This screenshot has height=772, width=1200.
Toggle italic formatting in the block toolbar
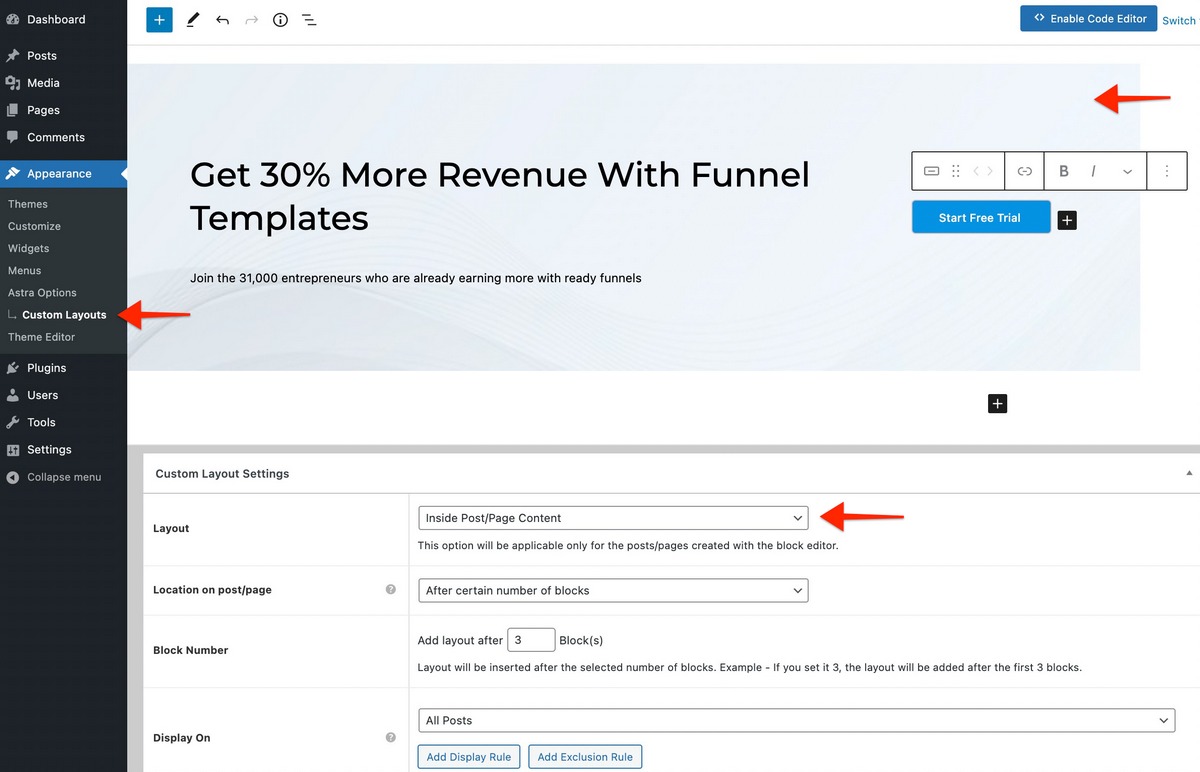[x=1093, y=171]
